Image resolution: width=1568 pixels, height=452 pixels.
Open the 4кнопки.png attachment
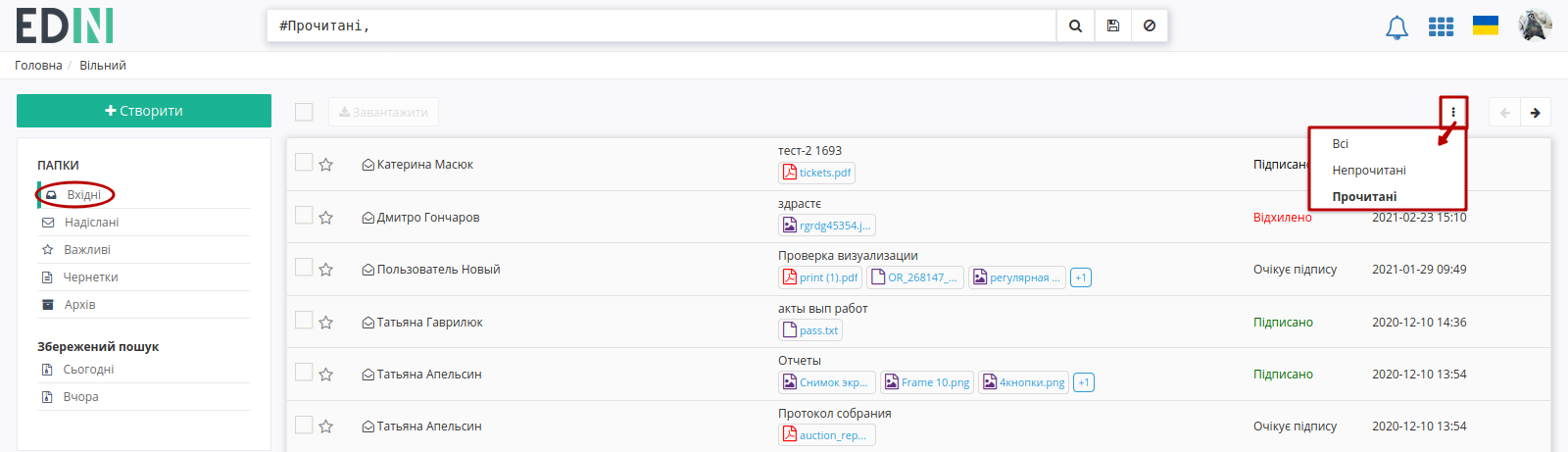pos(1024,382)
